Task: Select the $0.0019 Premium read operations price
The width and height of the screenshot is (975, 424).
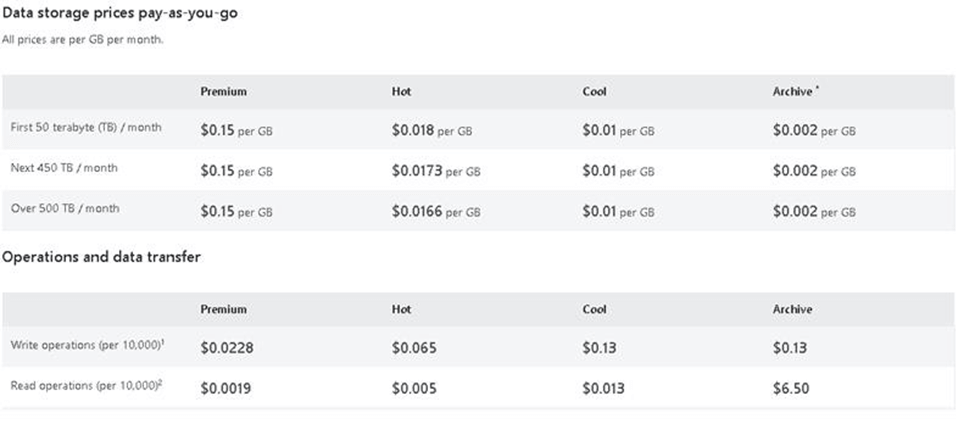Action: [228, 388]
